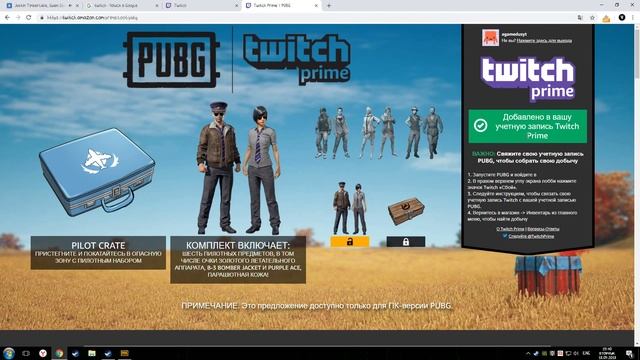The image size is (640, 360).
Task: Click the browser forward arrow
Action: pos(18,18)
